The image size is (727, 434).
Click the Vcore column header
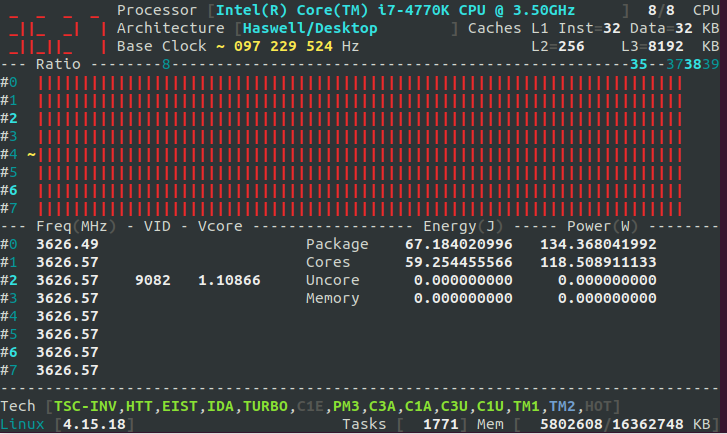[220, 226]
